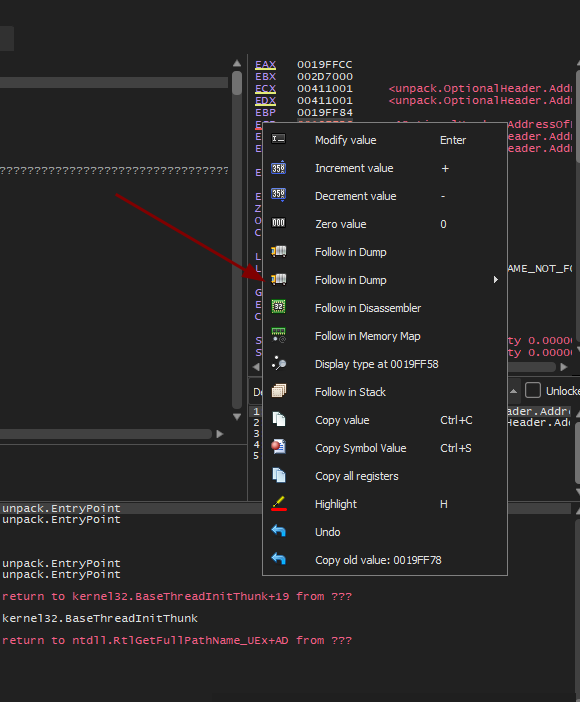Click the left pane scroll-up arrow
The width and height of the screenshot is (580, 702).
pos(237,64)
